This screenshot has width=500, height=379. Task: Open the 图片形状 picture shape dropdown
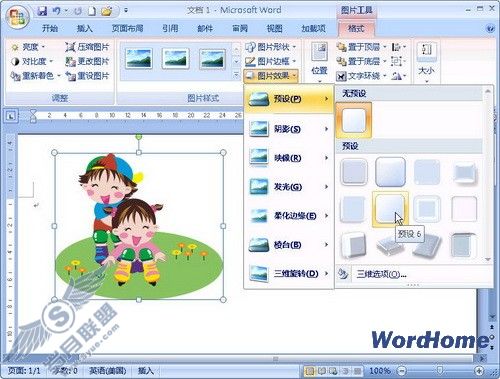click(271, 47)
